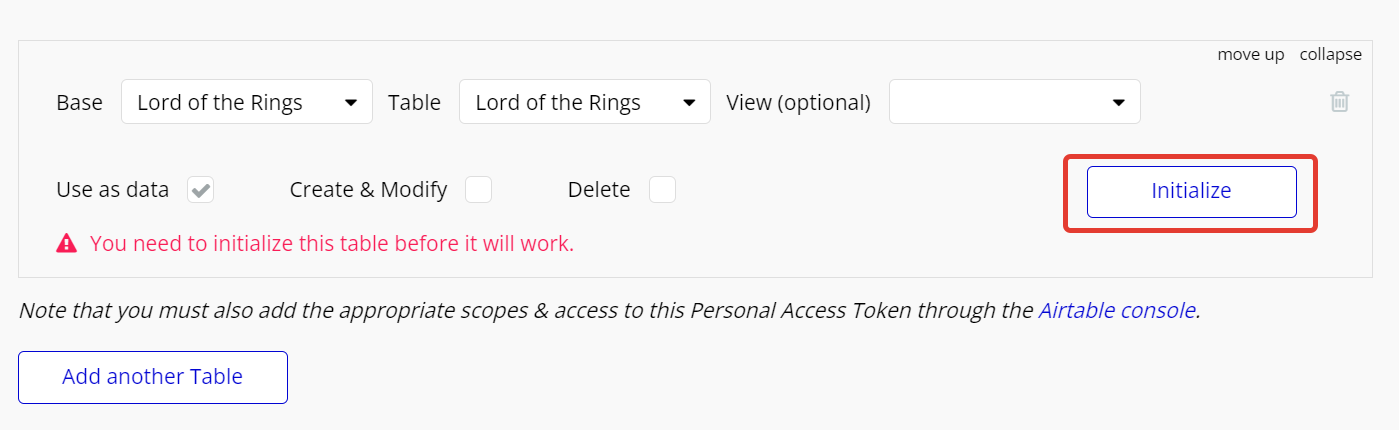This screenshot has height=430, width=1399.
Task: Enable the Delete permission checkbox
Action: click(662, 190)
